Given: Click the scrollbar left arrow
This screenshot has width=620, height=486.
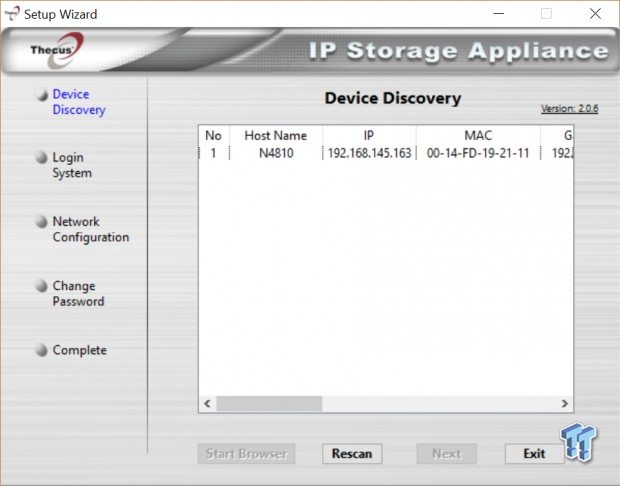Looking at the screenshot, I should (x=207, y=404).
